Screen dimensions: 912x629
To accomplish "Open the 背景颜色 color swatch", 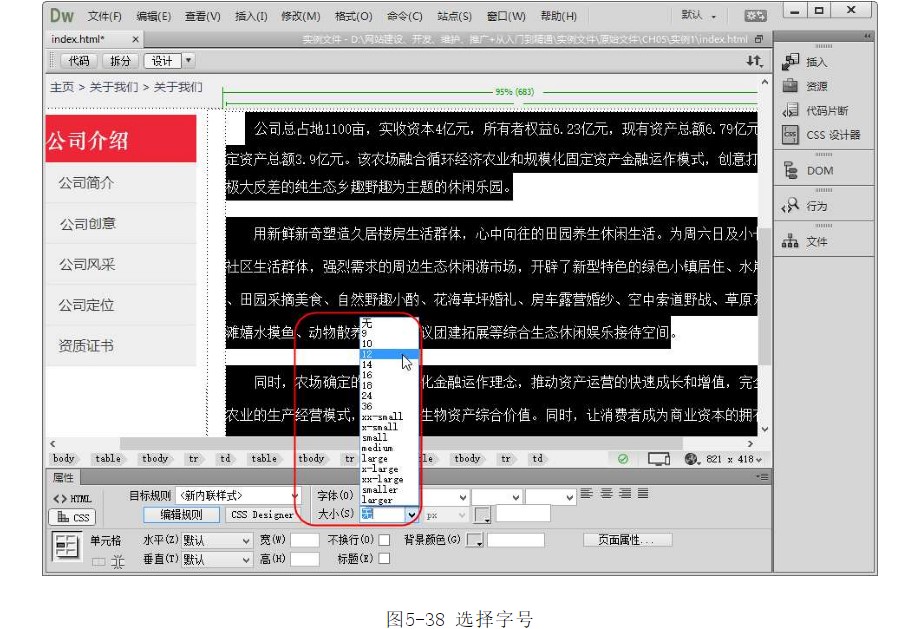I will 475,540.
